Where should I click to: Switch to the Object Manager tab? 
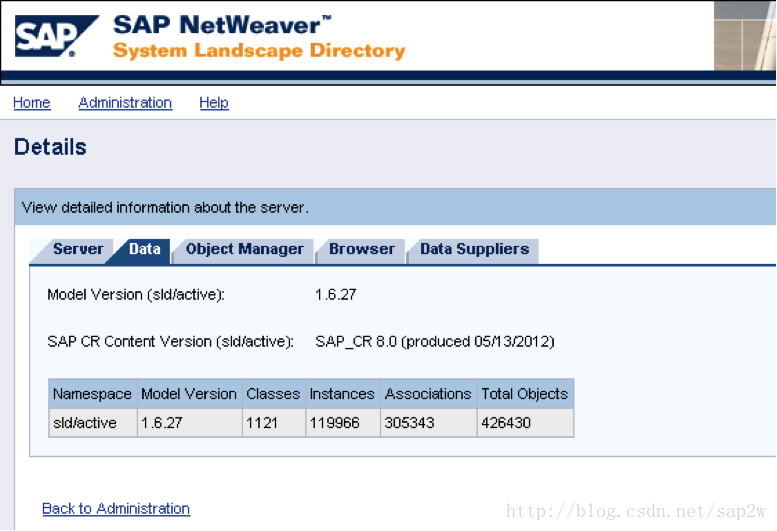pyautogui.click(x=244, y=249)
